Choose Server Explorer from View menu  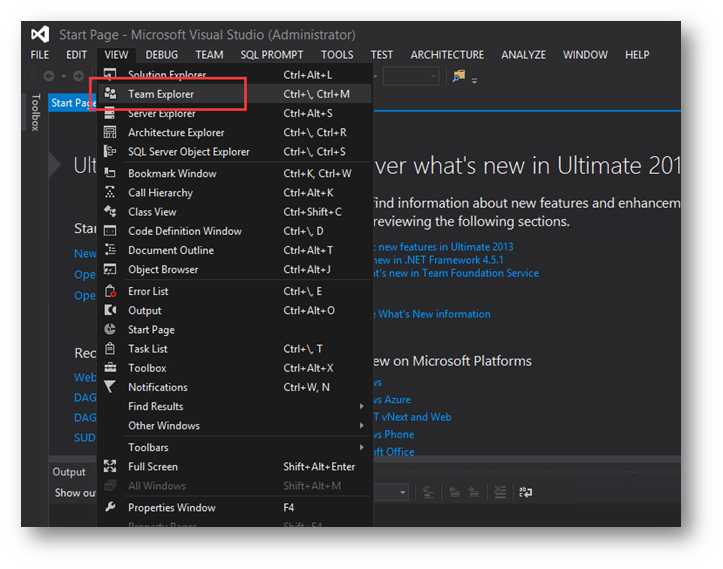pyautogui.click(x=235, y=113)
